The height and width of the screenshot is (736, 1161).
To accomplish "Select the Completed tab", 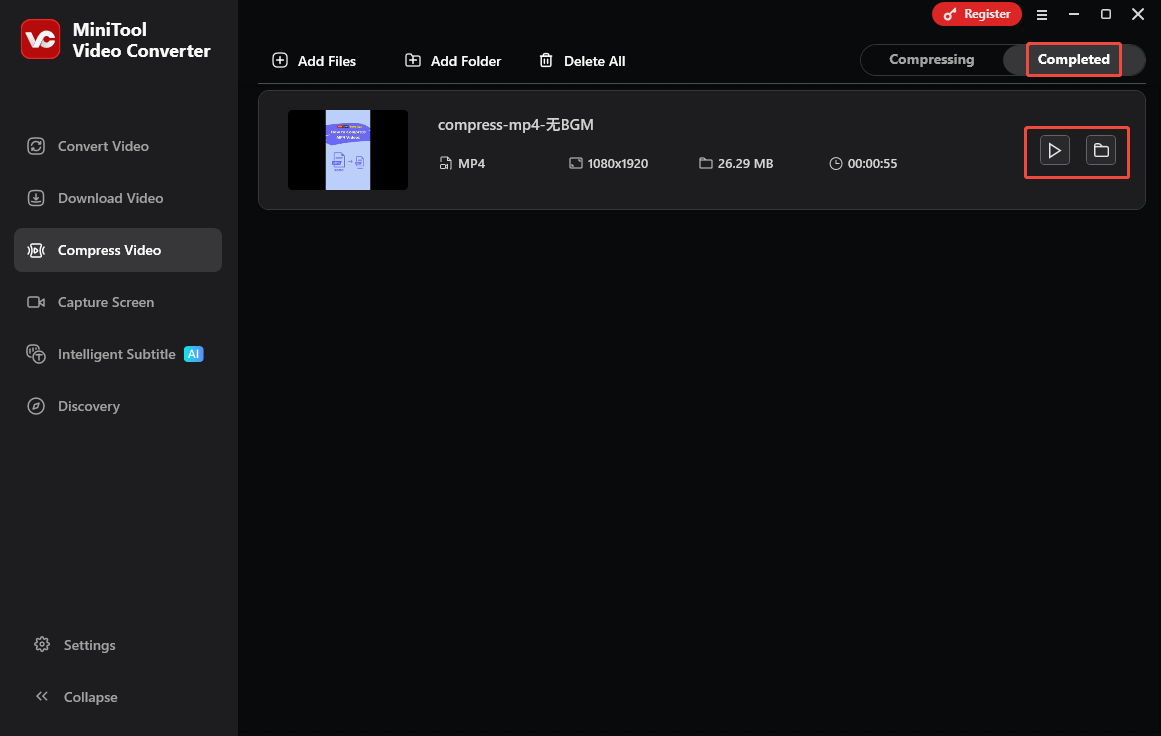I will pyautogui.click(x=1073, y=59).
